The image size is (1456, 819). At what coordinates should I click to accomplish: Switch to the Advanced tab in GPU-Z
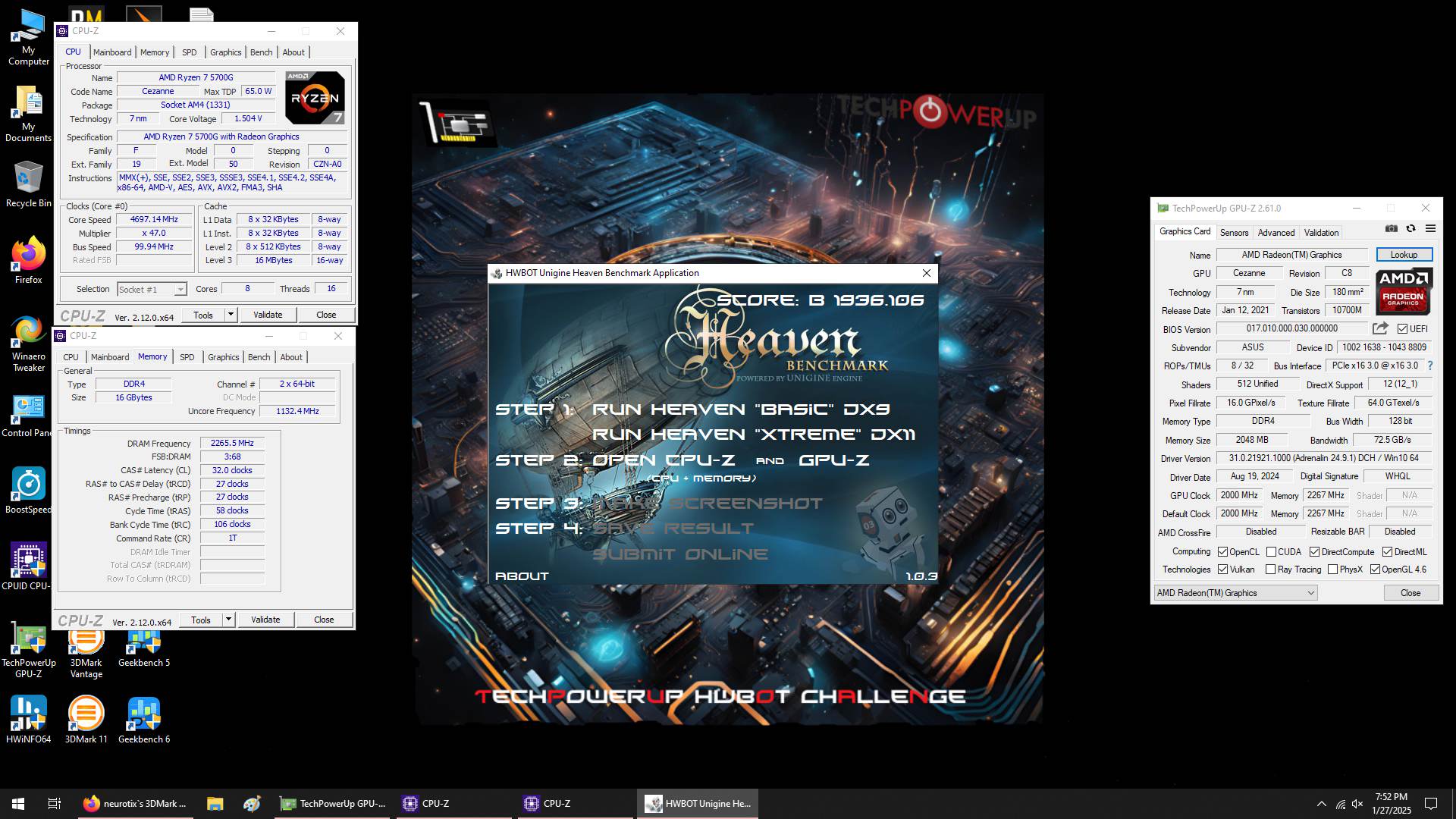tap(1276, 233)
